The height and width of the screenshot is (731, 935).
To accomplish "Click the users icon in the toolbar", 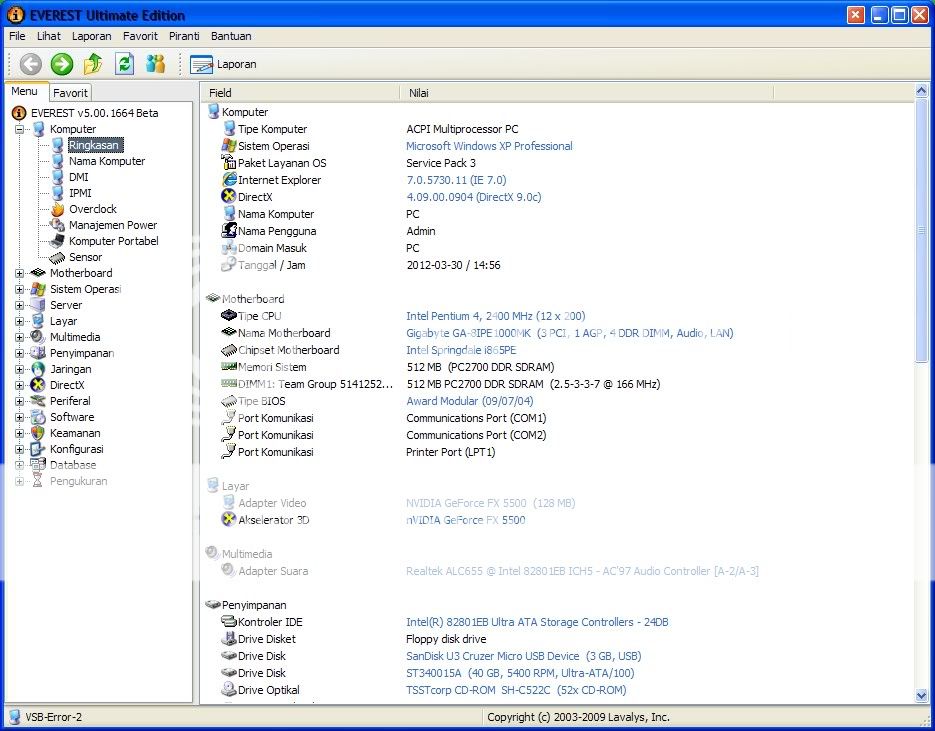I will point(155,63).
